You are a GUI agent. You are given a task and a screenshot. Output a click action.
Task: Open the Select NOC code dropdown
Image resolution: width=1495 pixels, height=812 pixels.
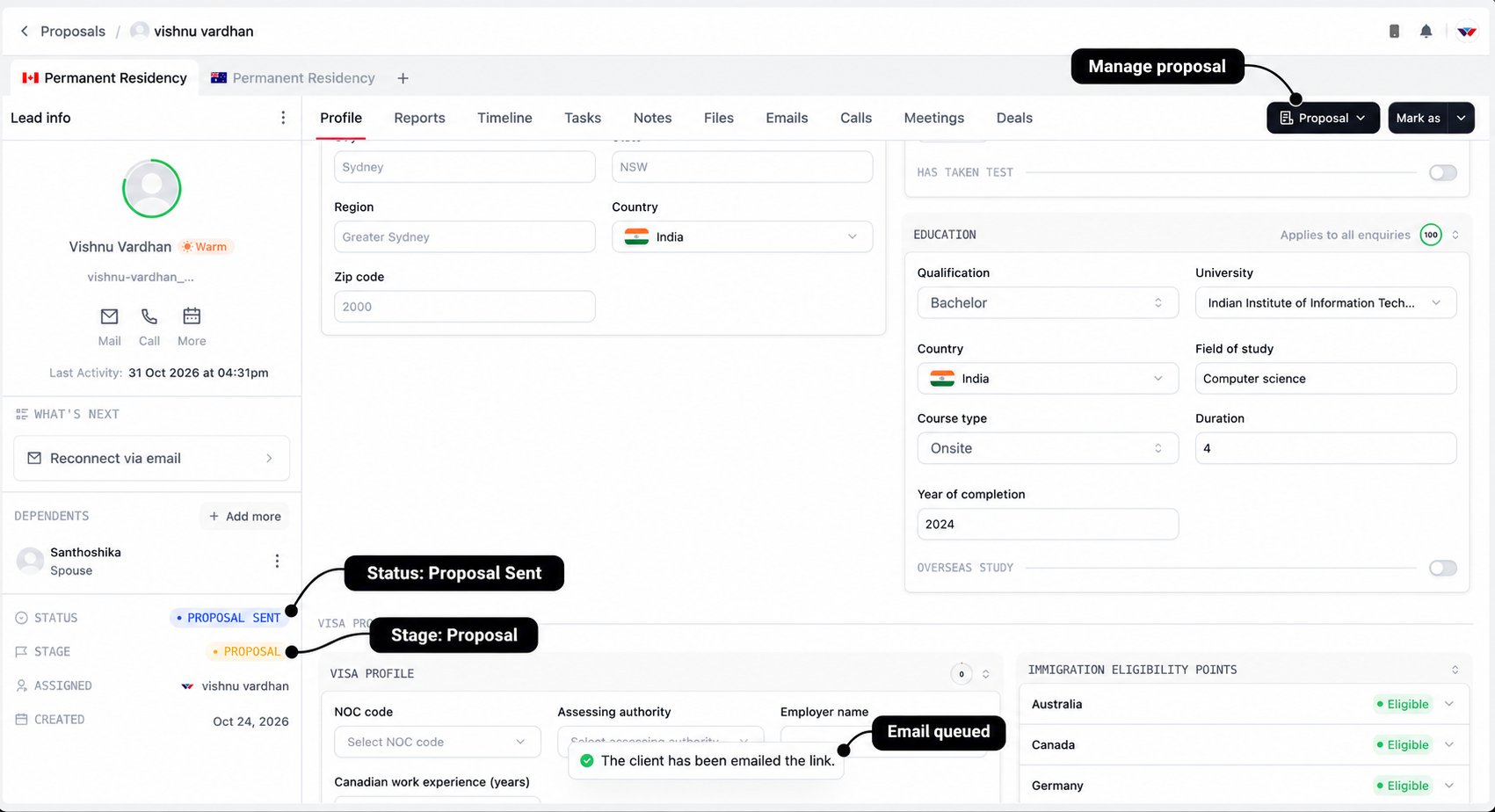pyautogui.click(x=437, y=743)
